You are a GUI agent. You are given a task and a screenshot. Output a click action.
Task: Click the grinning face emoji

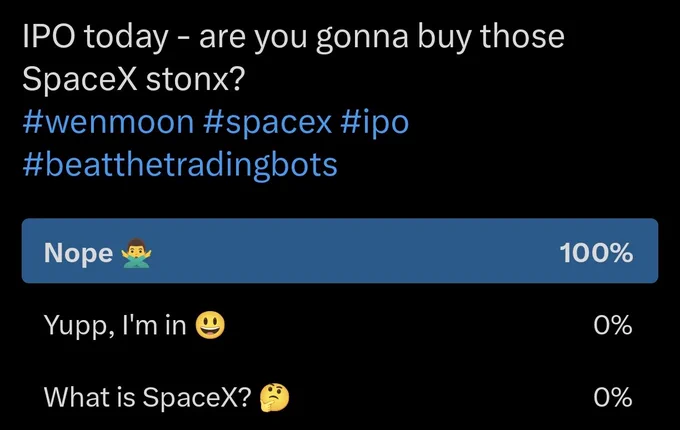pos(210,325)
